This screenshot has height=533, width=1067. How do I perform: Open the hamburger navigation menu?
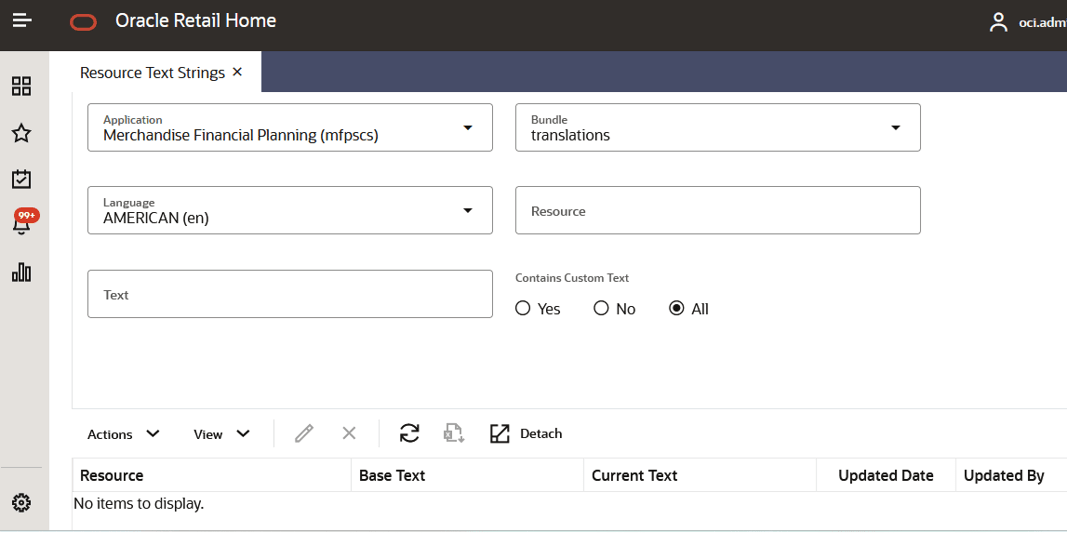[22, 21]
